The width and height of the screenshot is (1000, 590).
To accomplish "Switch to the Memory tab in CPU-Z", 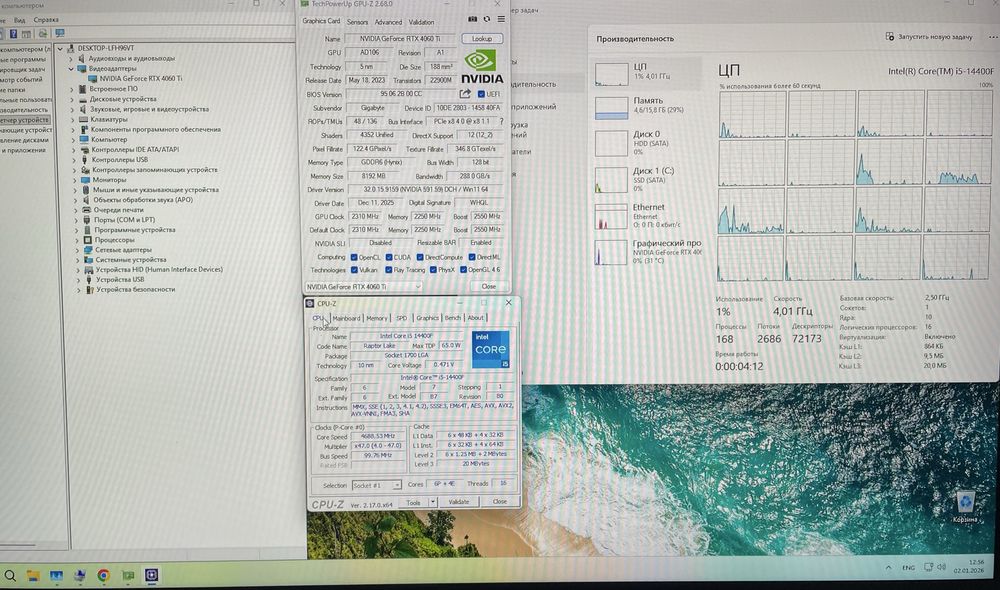I will point(376,318).
